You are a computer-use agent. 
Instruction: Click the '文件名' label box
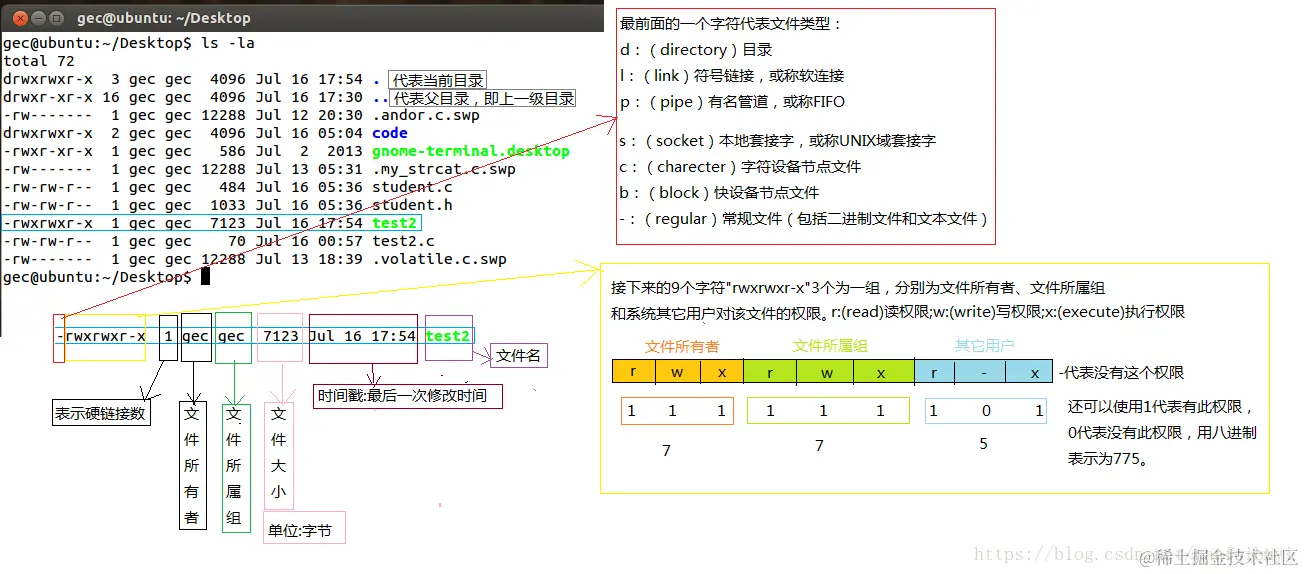tap(518, 356)
